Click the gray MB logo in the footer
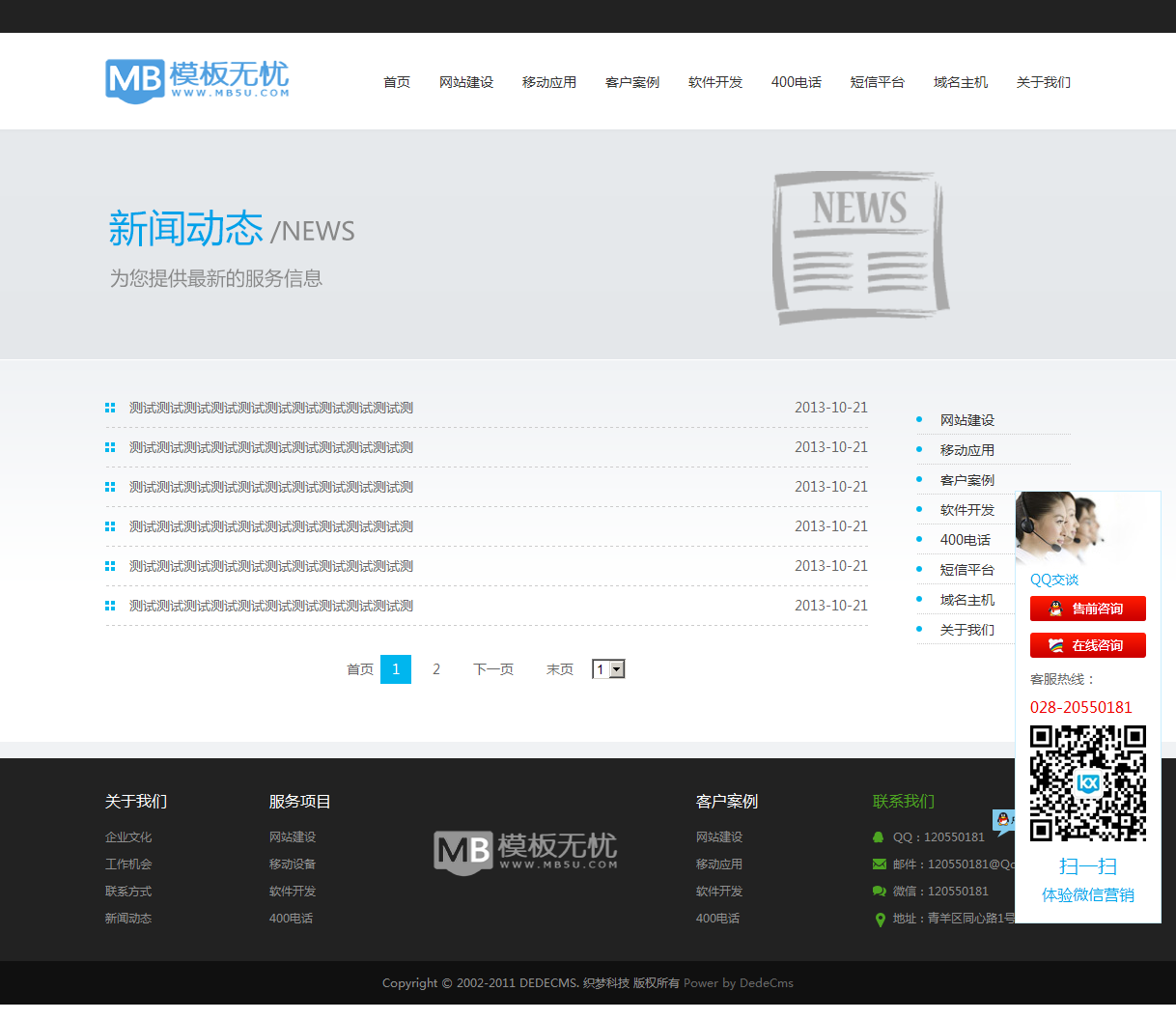The height and width of the screenshot is (1020, 1176). pos(525,851)
